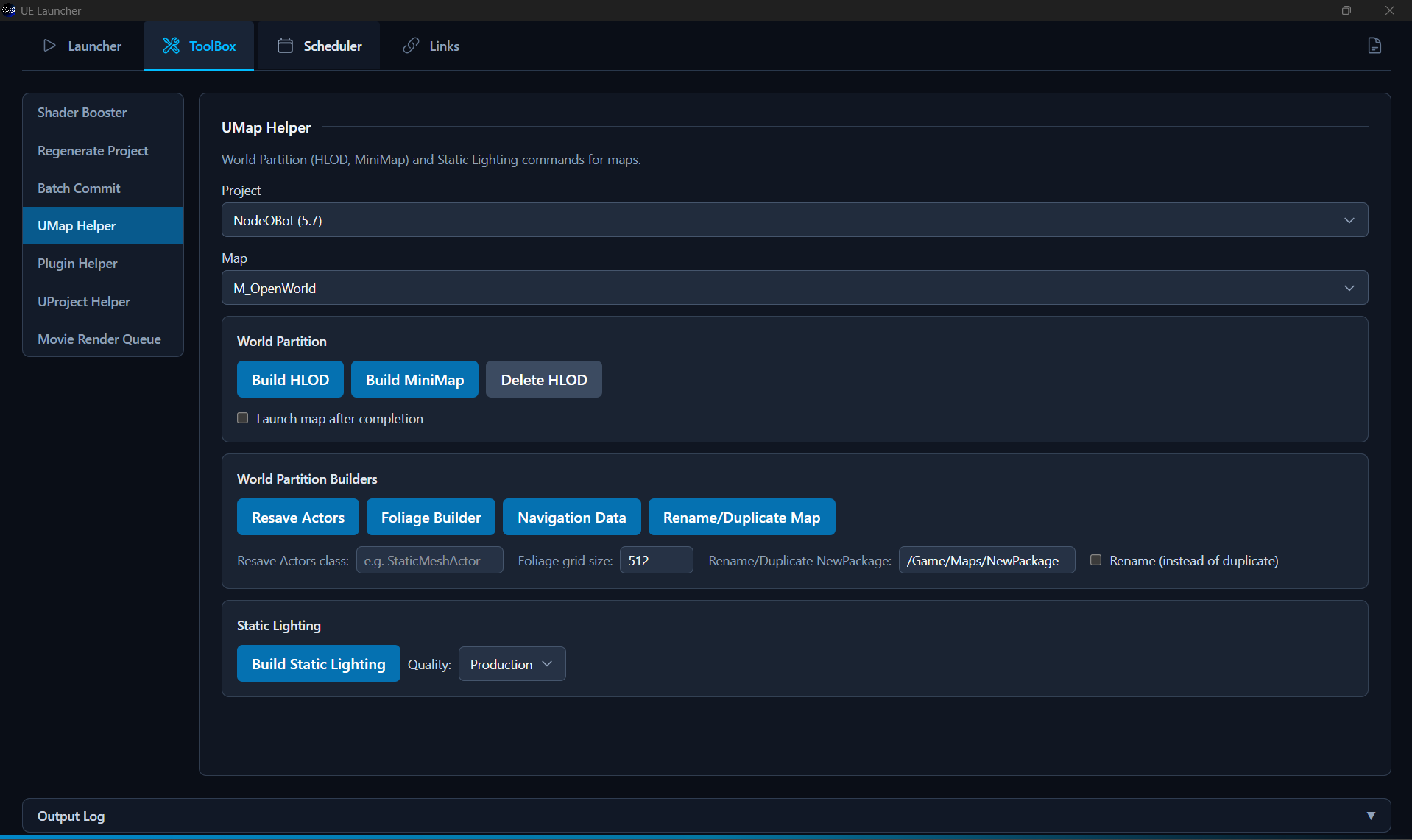Switch to the Launcher tab
This screenshot has height=840, width=1412.
coord(82,46)
